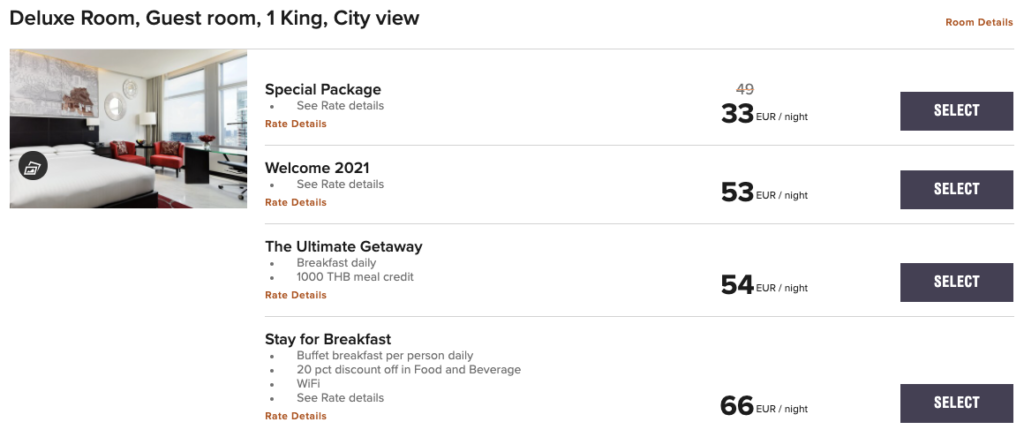This screenshot has width=1024, height=437.
Task: Open the photo gallery icon on room image
Action: (x=33, y=167)
